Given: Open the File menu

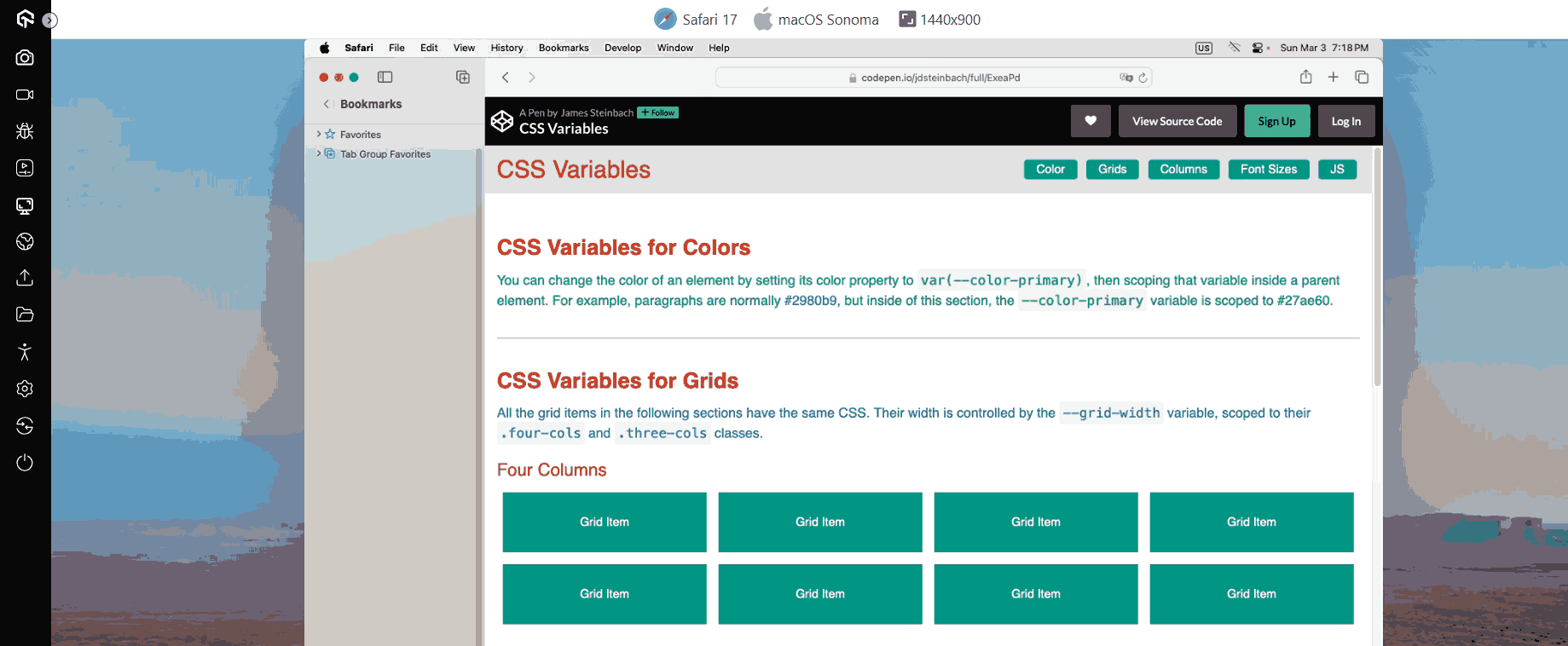Looking at the screenshot, I should point(396,48).
